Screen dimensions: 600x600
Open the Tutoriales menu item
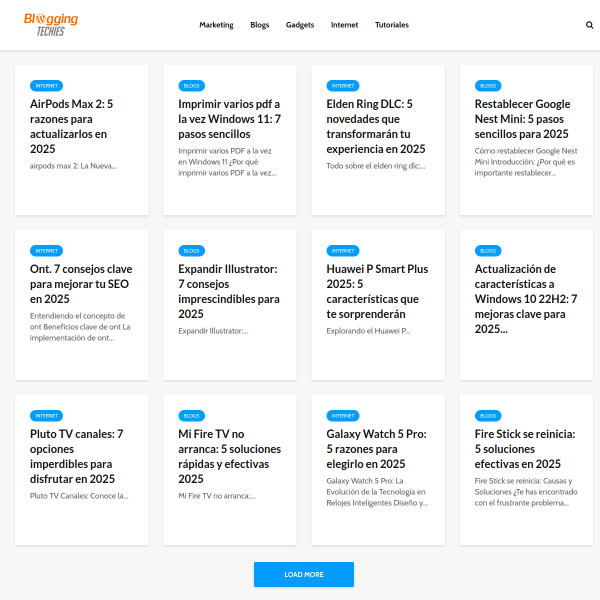(391, 25)
